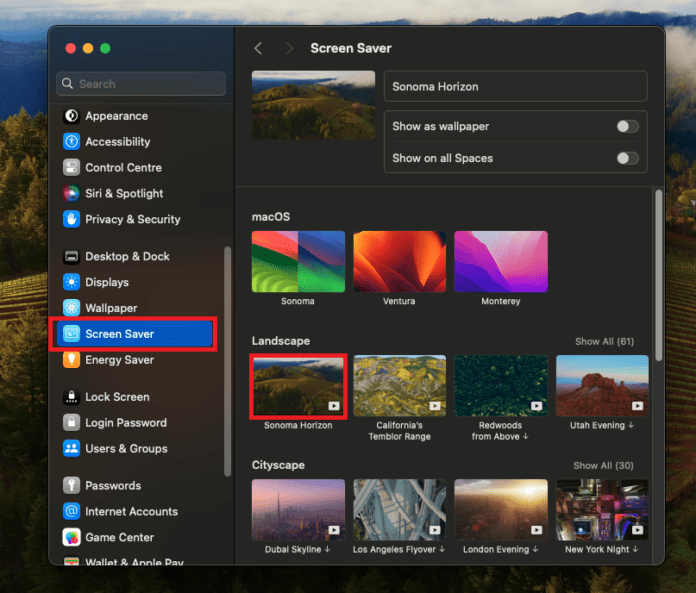Click the Appearance icon in sidebar
The width and height of the screenshot is (696, 593).
point(72,116)
